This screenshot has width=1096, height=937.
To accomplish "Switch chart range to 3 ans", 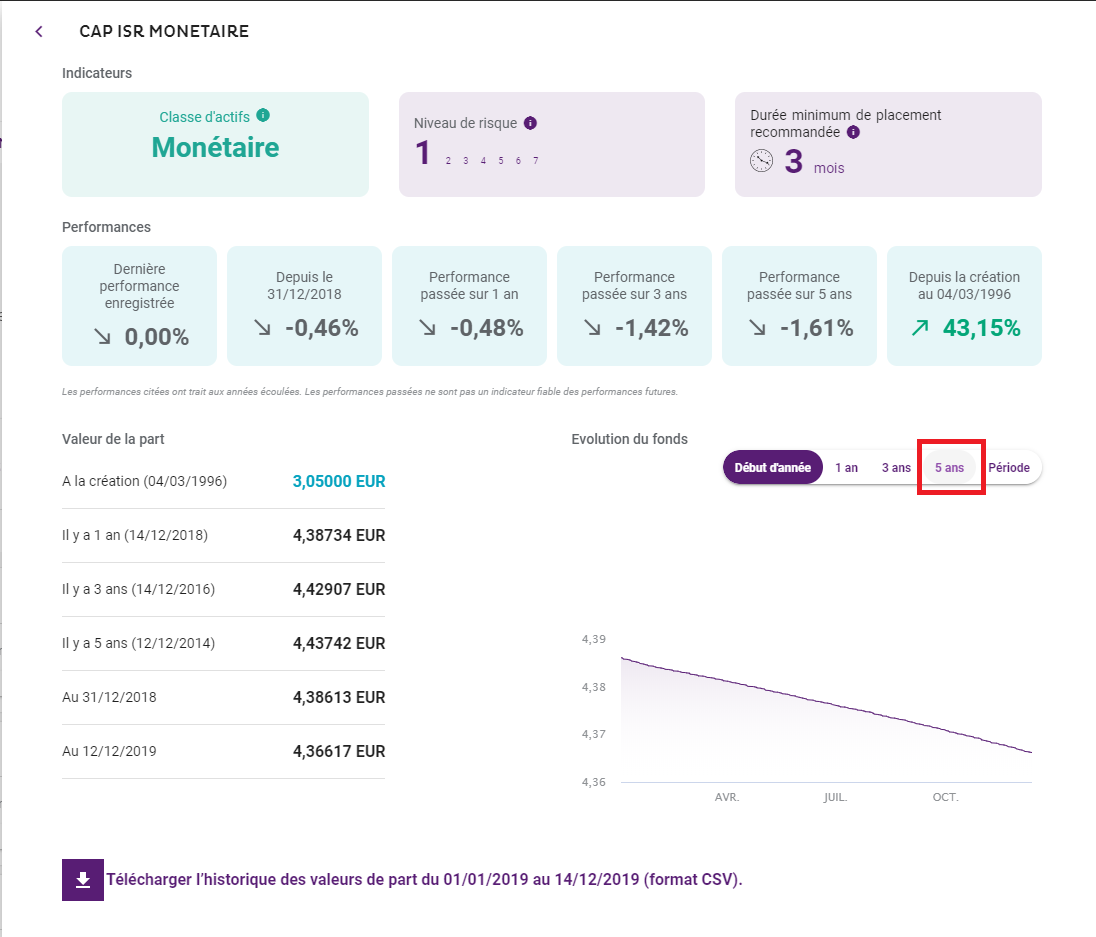I will [896, 467].
